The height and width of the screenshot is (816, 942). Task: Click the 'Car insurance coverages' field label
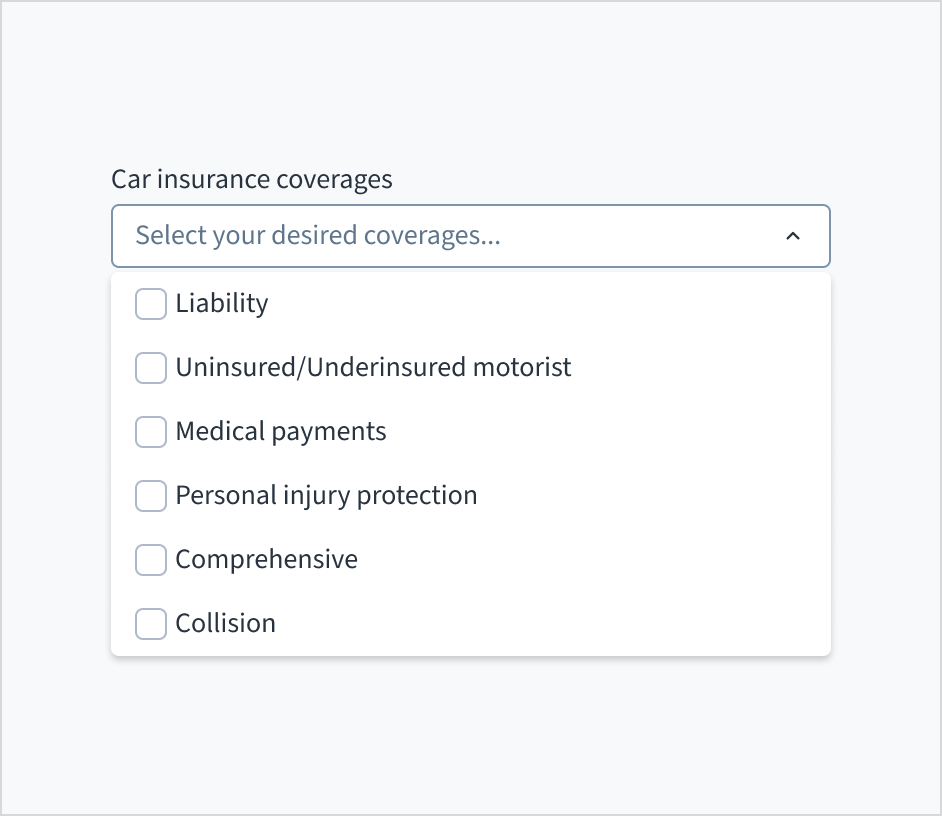252,180
